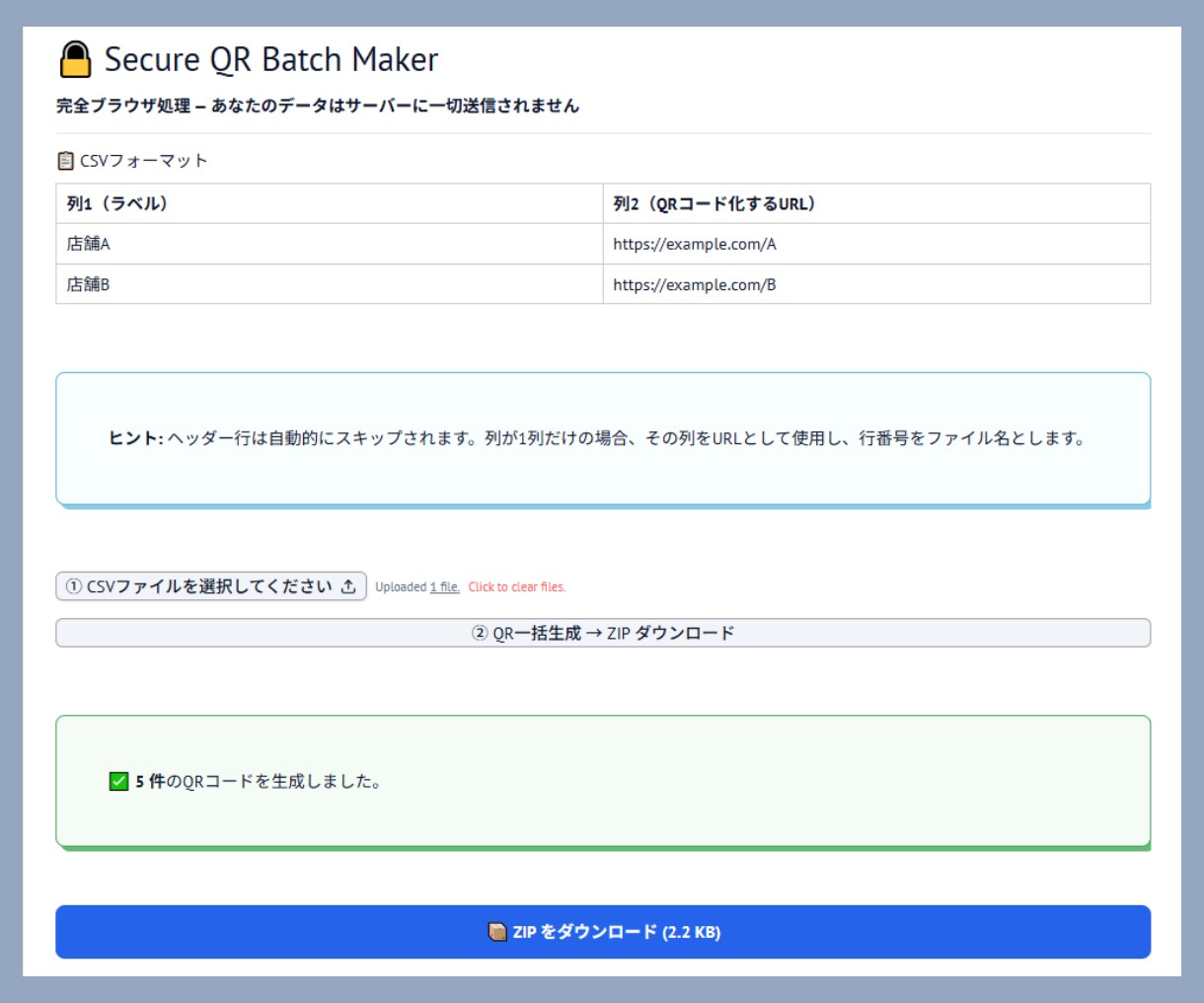Generate QR codes with QR一括生成 button
Viewport: 1204px width, 1003px height.
(603, 633)
